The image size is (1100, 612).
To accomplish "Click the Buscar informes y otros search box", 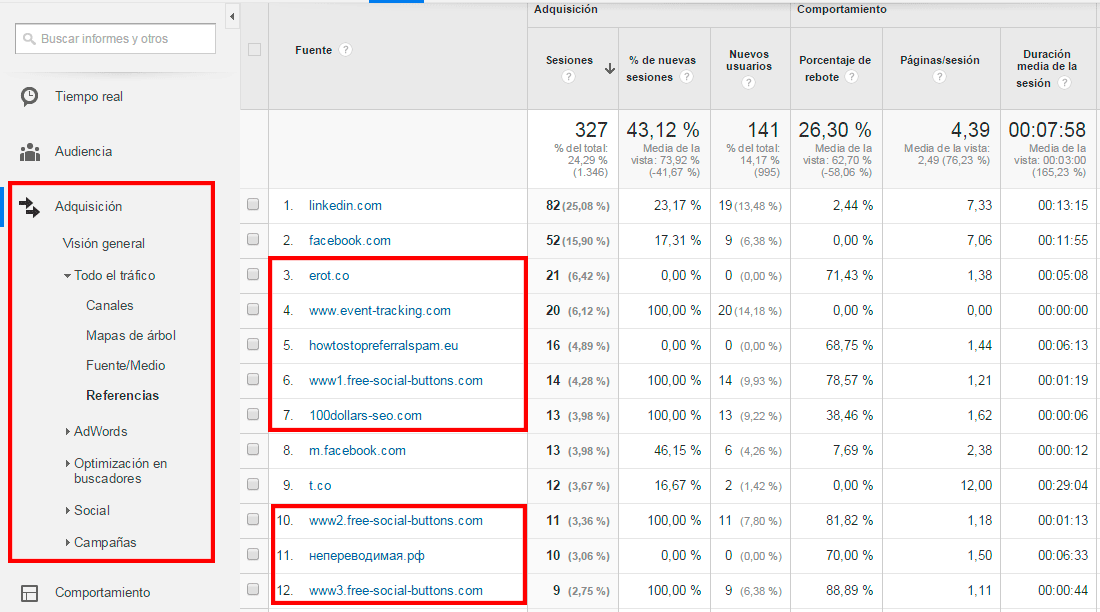I will click(115, 39).
